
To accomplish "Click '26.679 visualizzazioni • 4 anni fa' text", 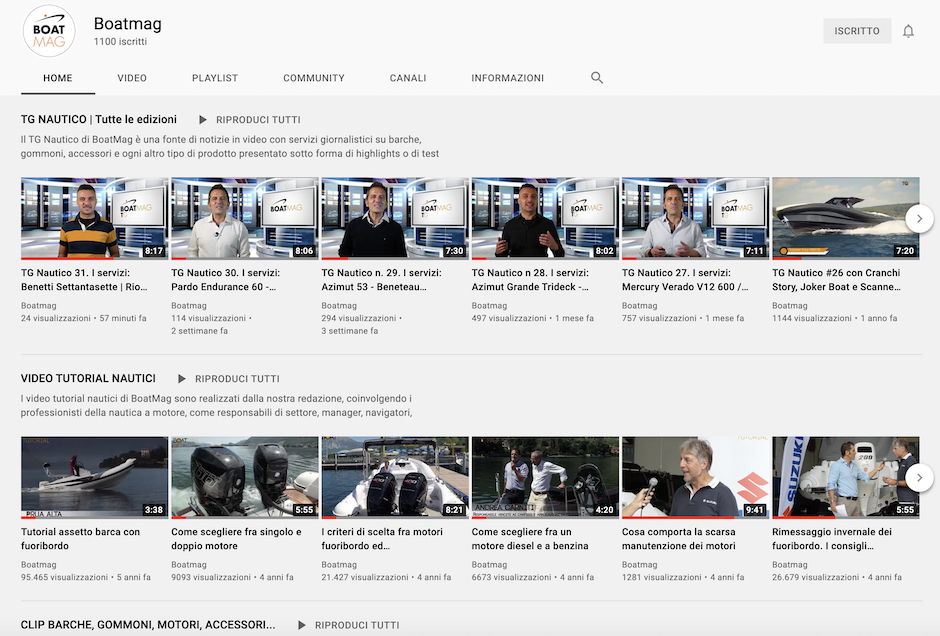I will [837, 577].
